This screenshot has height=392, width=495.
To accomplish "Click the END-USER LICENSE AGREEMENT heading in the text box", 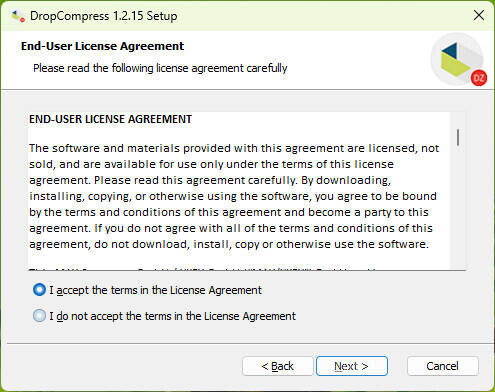I will click(110, 119).
